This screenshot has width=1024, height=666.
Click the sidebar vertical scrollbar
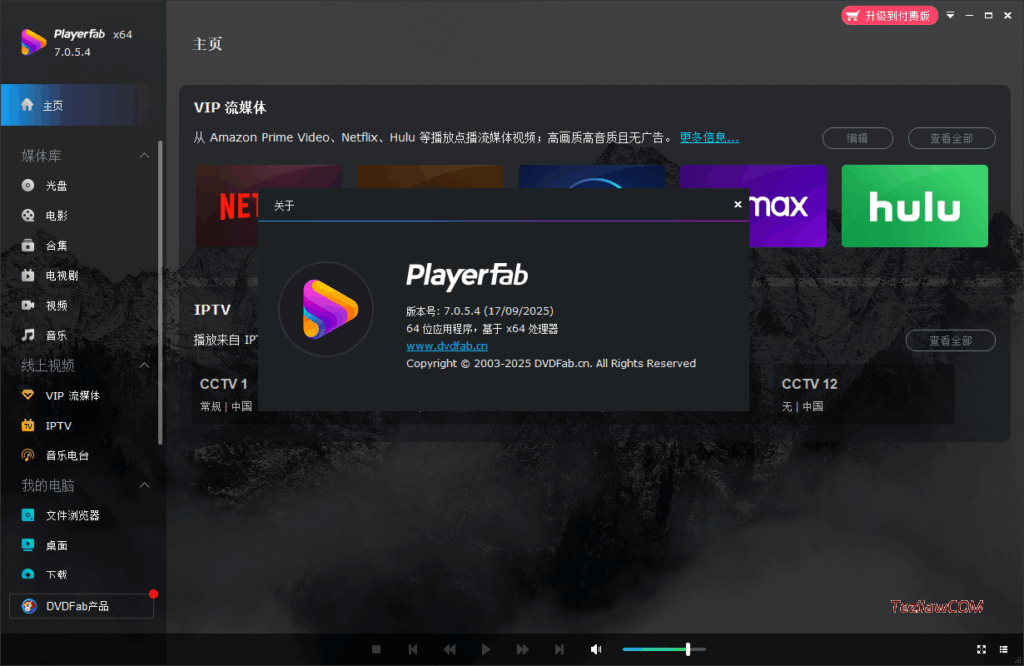point(160,293)
